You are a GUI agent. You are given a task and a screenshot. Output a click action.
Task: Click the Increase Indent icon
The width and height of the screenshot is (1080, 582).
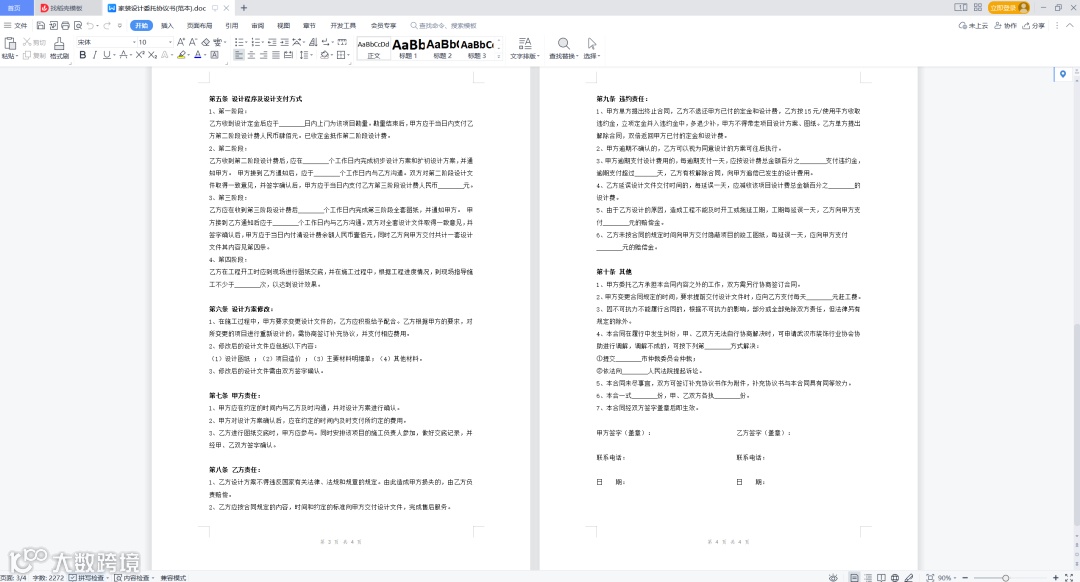point(284,42)
